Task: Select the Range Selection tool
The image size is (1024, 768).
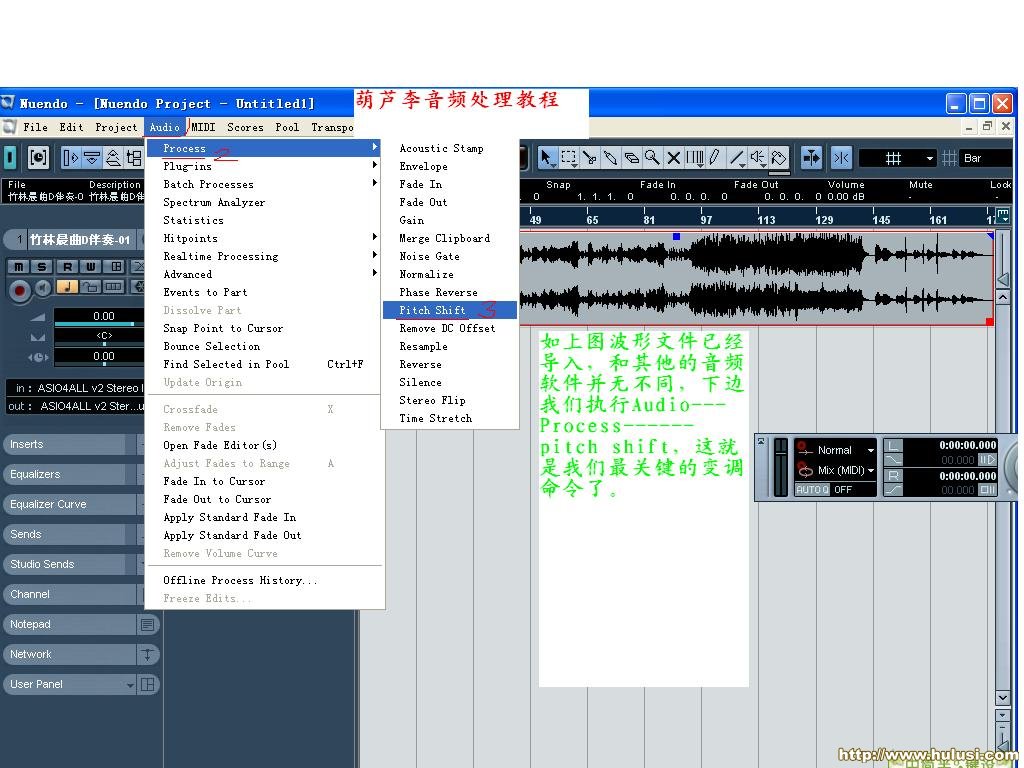Action: pyautogui.click(x=569, y=157)
